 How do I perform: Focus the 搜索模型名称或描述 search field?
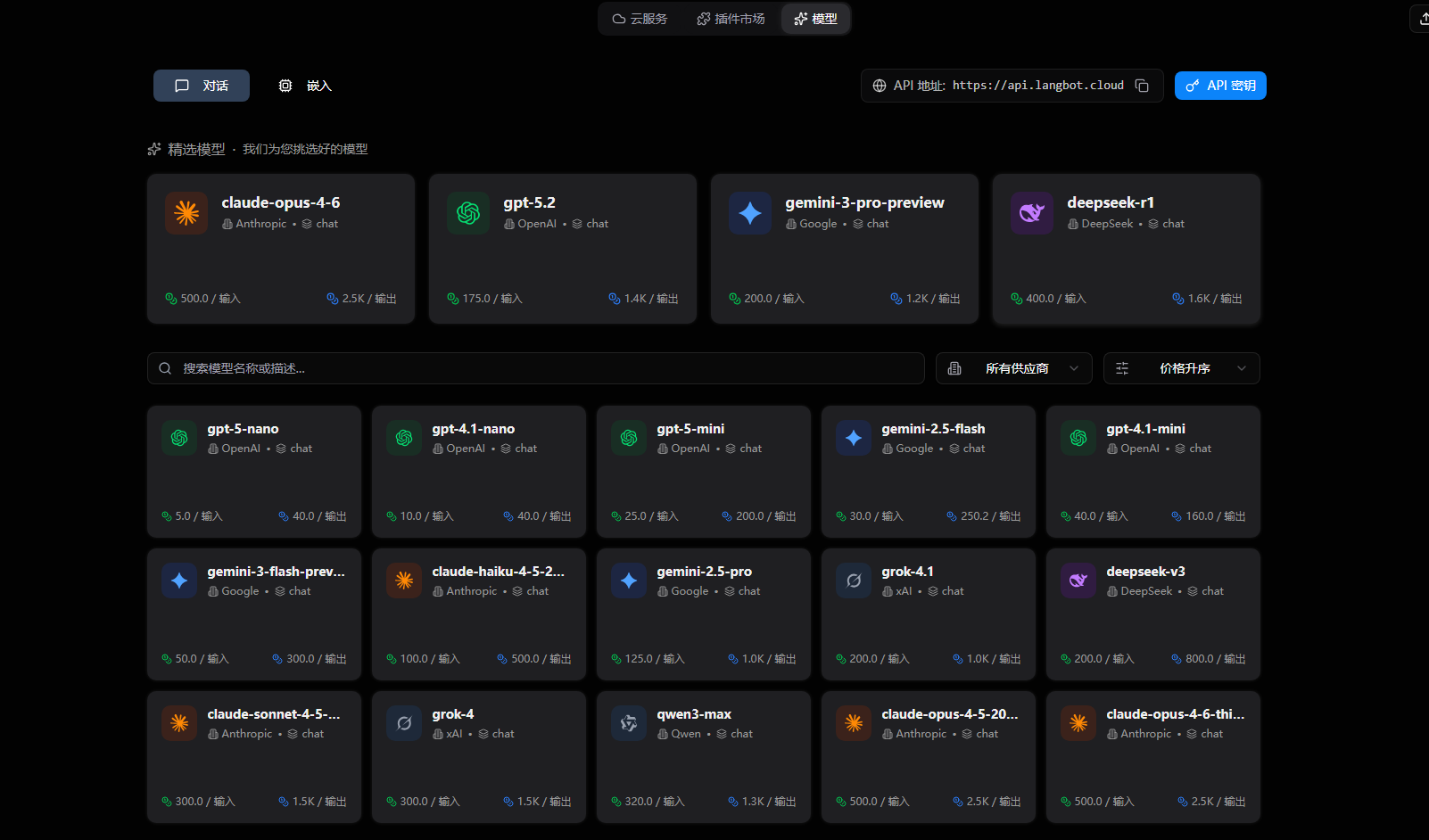click(x=535, y=368)
